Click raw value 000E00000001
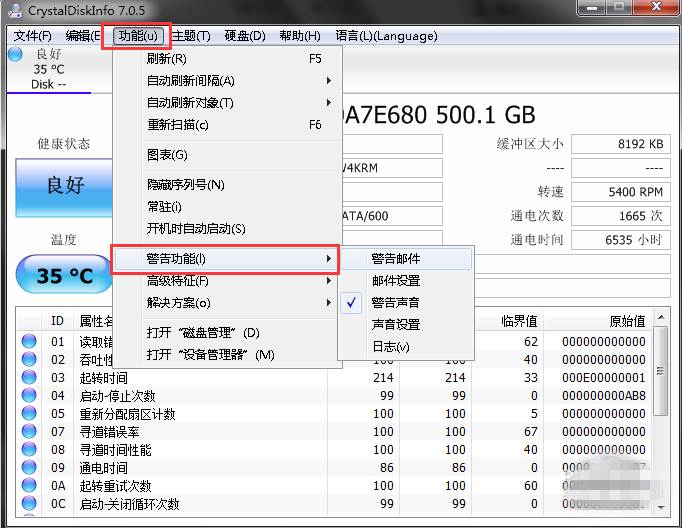Image resolution: width=682 pixels, height=528 pixels. (x=604, y=378)
